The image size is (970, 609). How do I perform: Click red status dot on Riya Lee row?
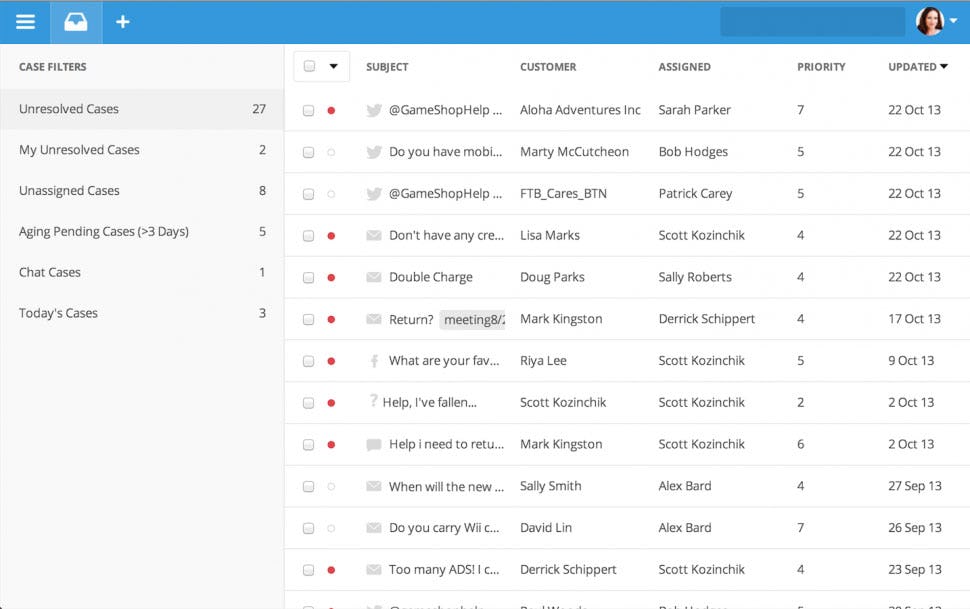point(331,361)
